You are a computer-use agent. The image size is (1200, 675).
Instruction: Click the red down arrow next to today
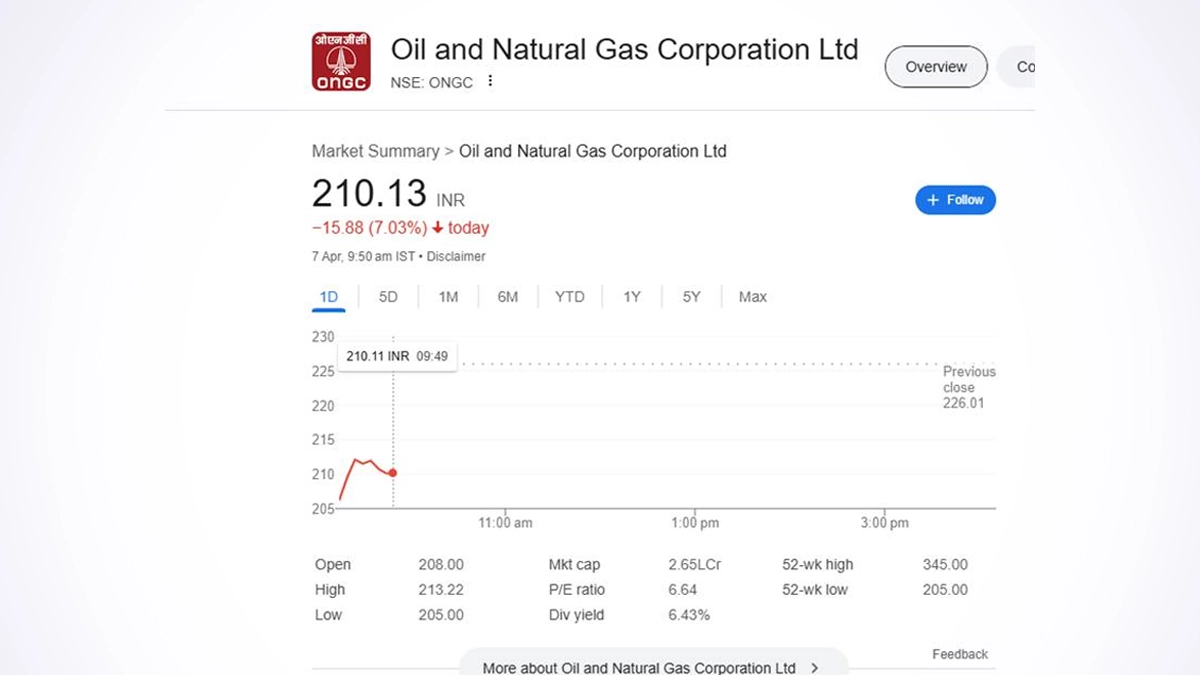(437, 228)
